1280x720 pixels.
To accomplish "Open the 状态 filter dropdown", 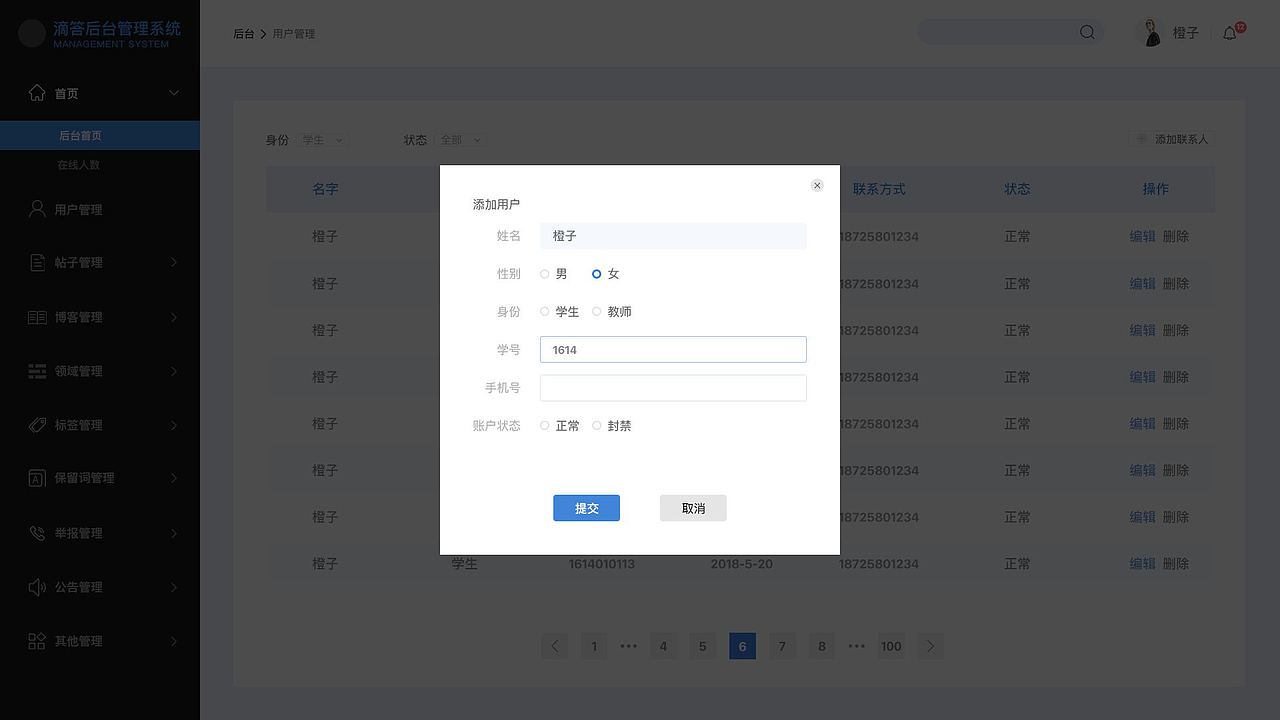I will (x=460, y=140).
